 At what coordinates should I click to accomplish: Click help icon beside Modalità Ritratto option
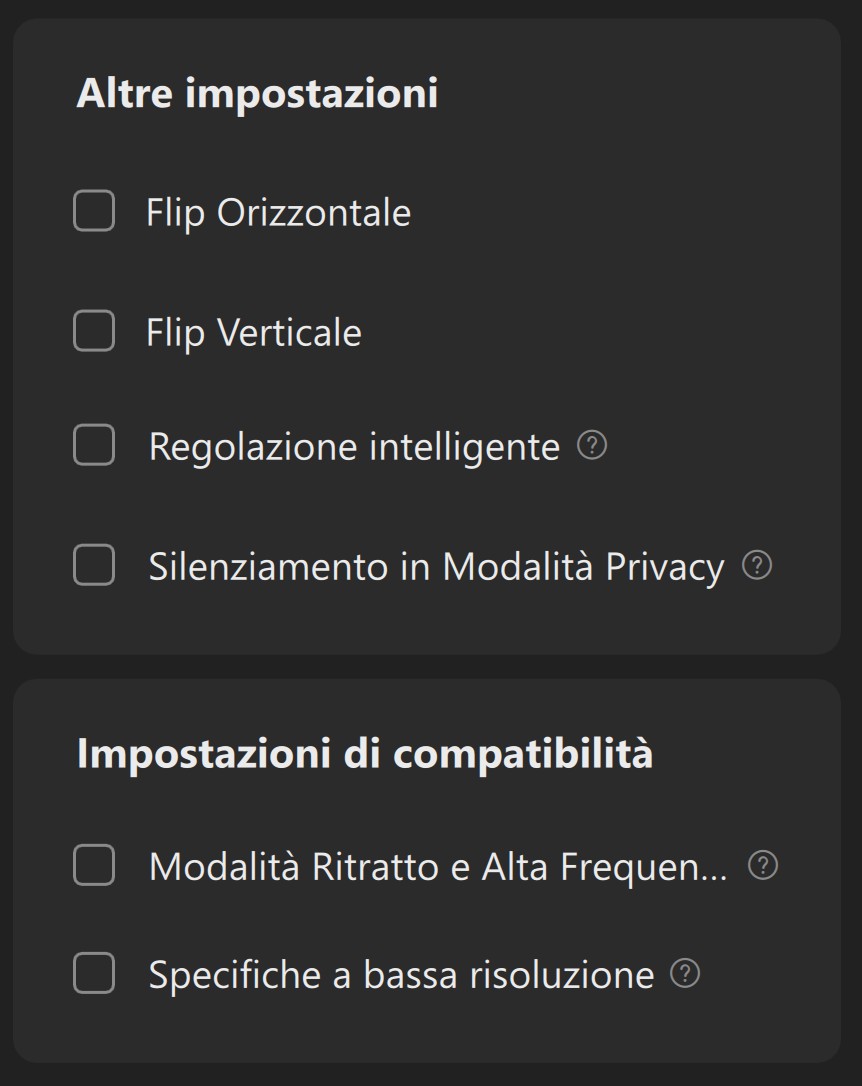tap(763, 865)
